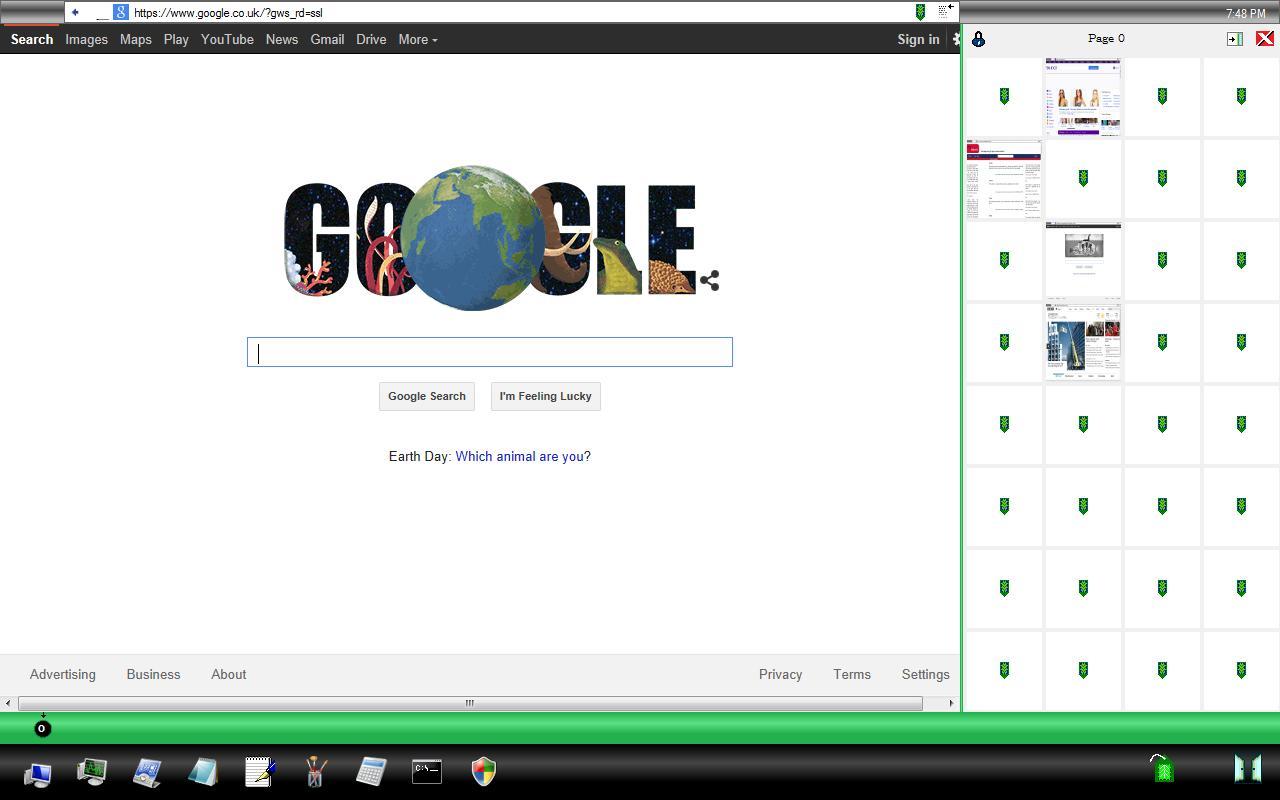Open the Images tab in Google bar
Screen dimensions: 1280x800
pyautogui.click(x=86, y=39)
